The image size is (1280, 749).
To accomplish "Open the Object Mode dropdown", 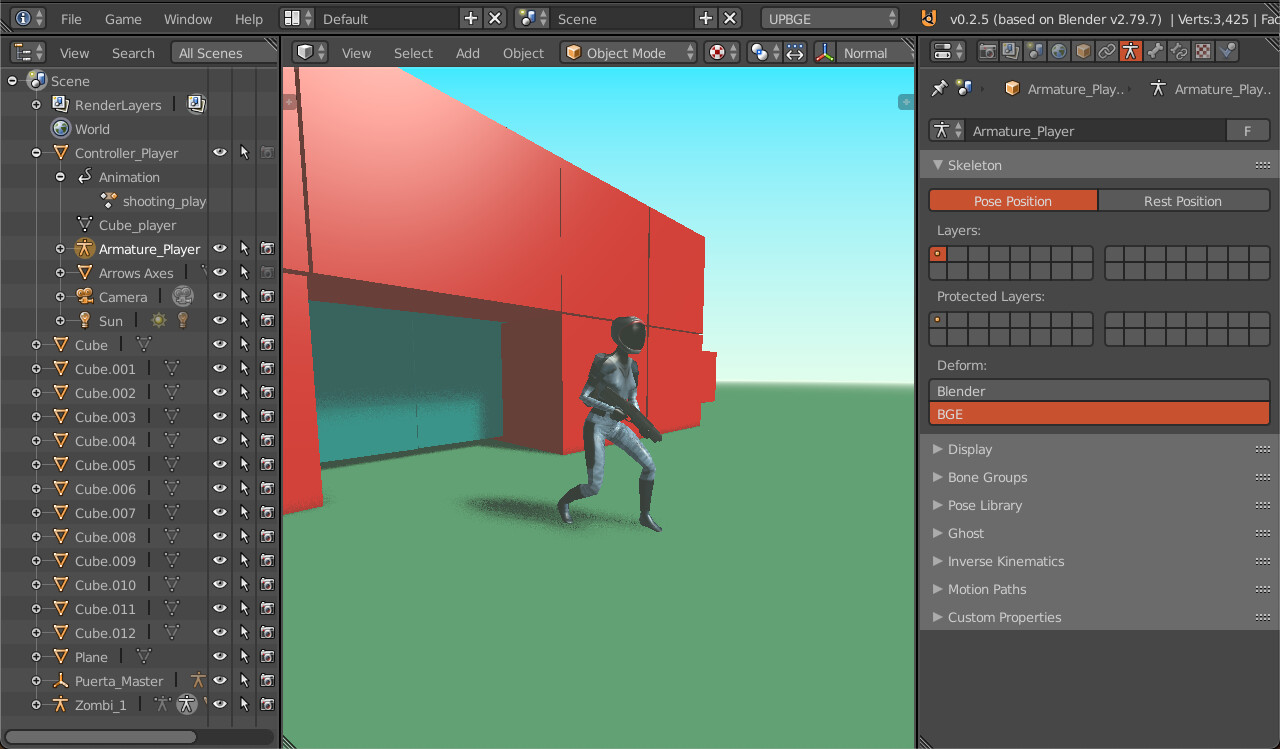I will click(x=629, y=53).
